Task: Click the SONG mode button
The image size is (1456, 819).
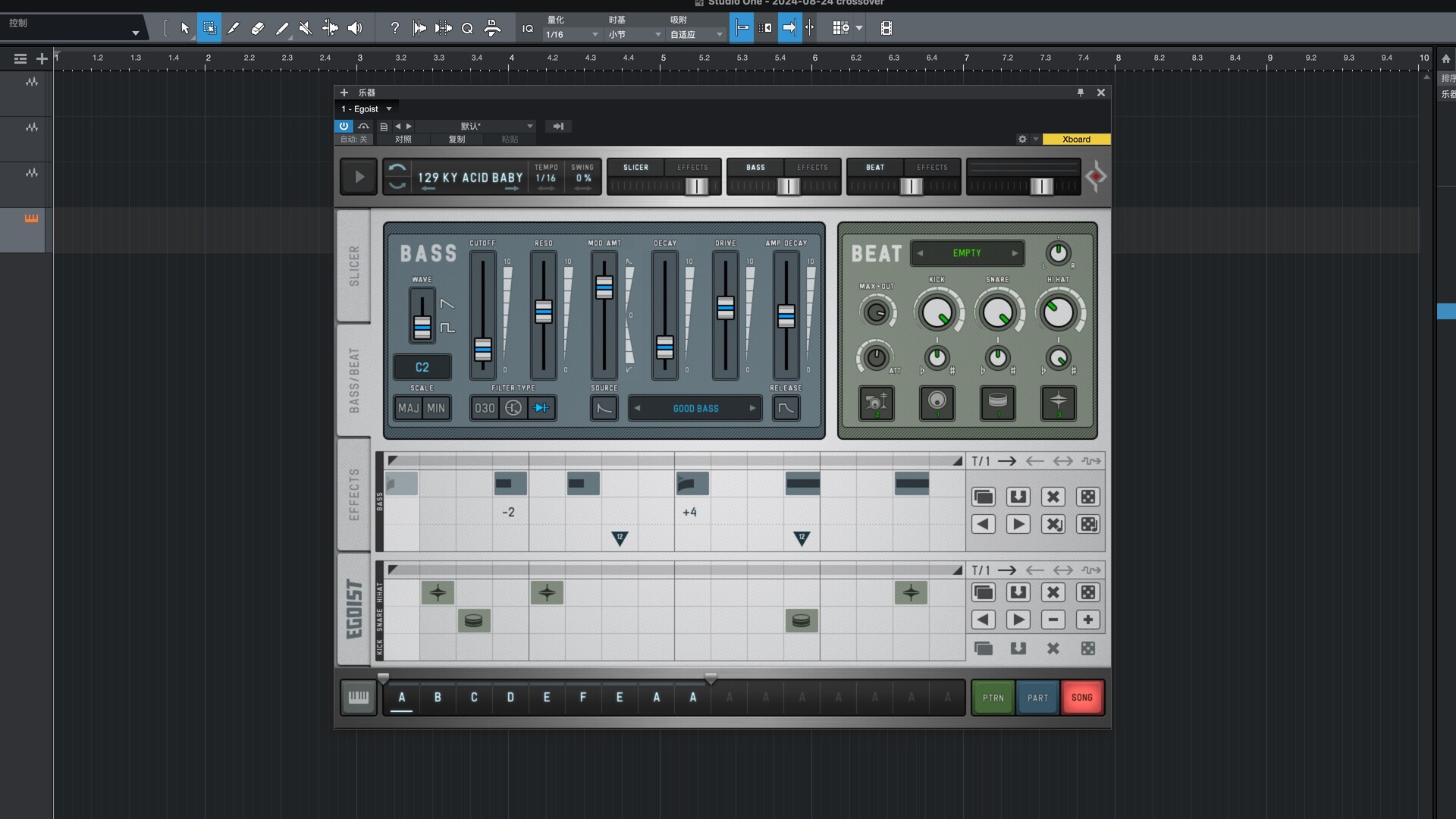Action: click(1082, 698)
